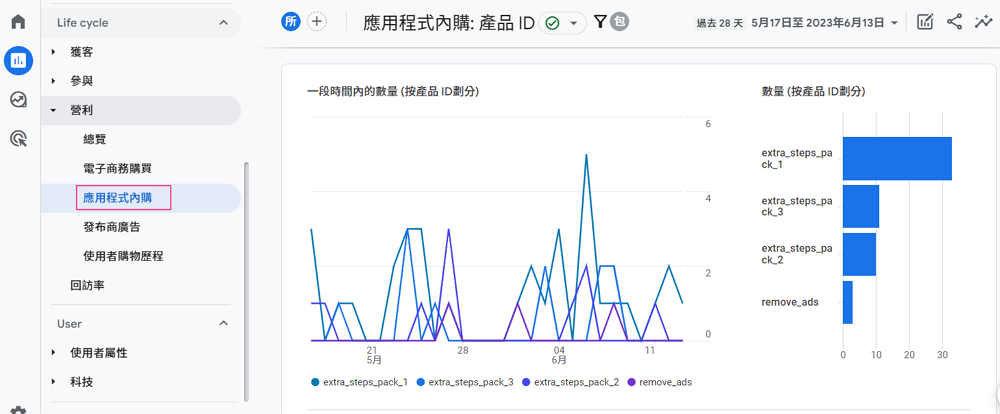
Task: Click the extra_steps_pack_1 bar
Action: click(x=897, y=158)
